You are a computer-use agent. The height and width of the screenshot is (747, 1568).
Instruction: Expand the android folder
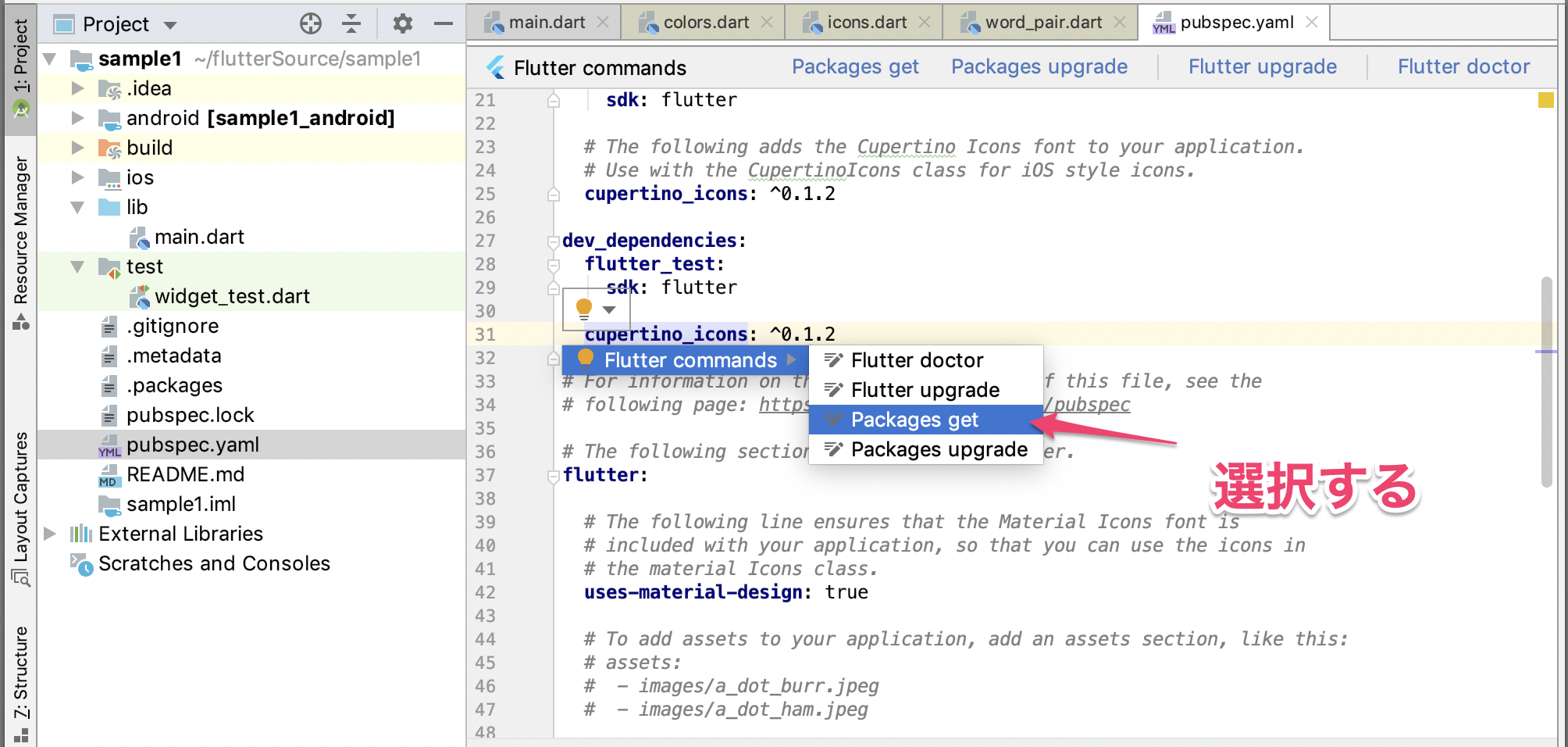[x=77, y=118]
